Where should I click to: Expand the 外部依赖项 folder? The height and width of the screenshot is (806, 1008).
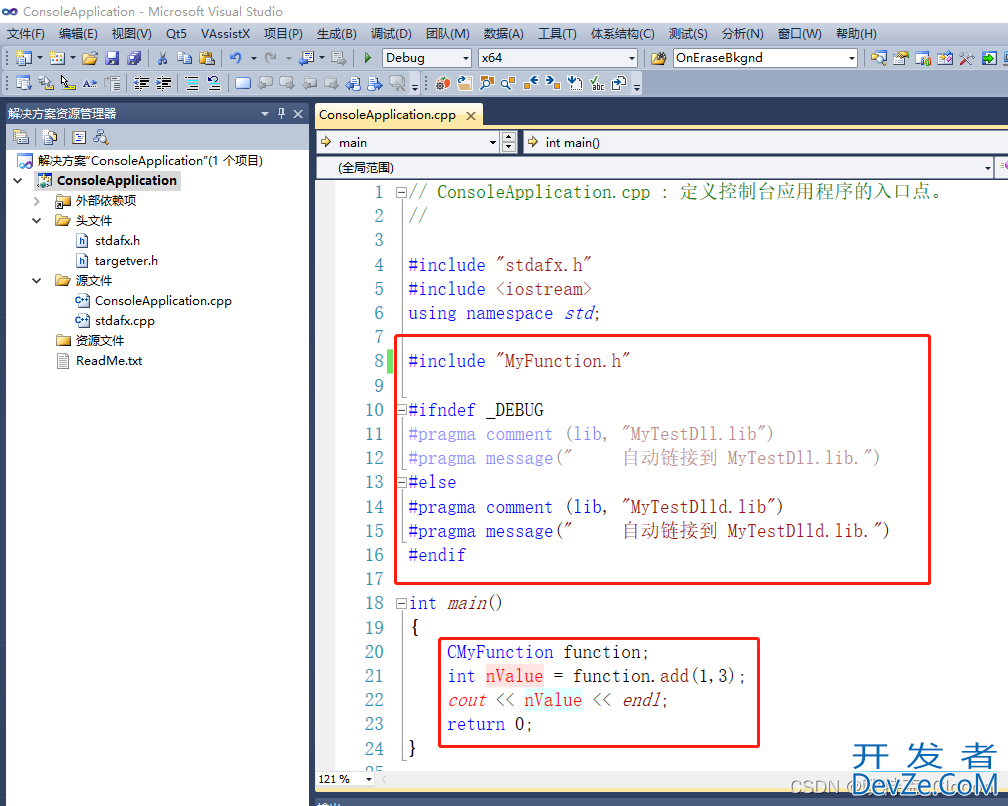(x=37, y=201)
